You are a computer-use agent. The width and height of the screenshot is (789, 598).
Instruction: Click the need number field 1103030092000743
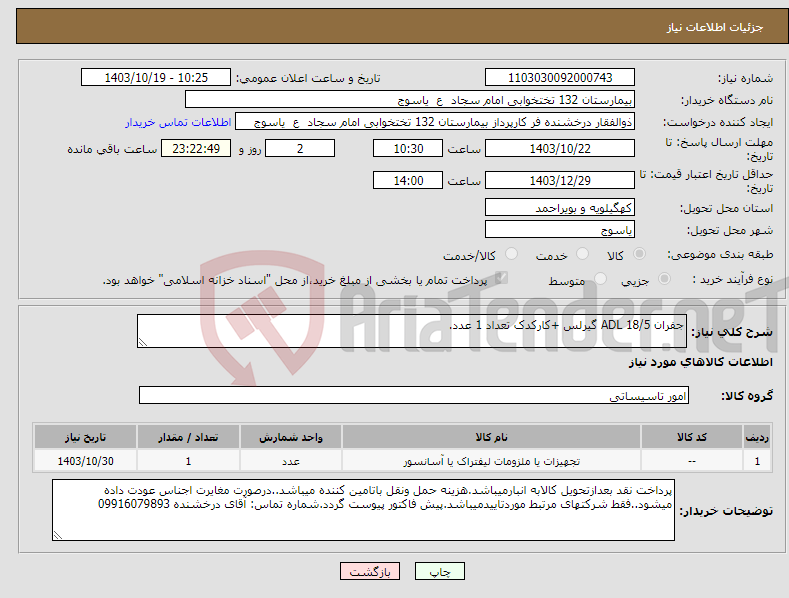[x=560, y=78]
